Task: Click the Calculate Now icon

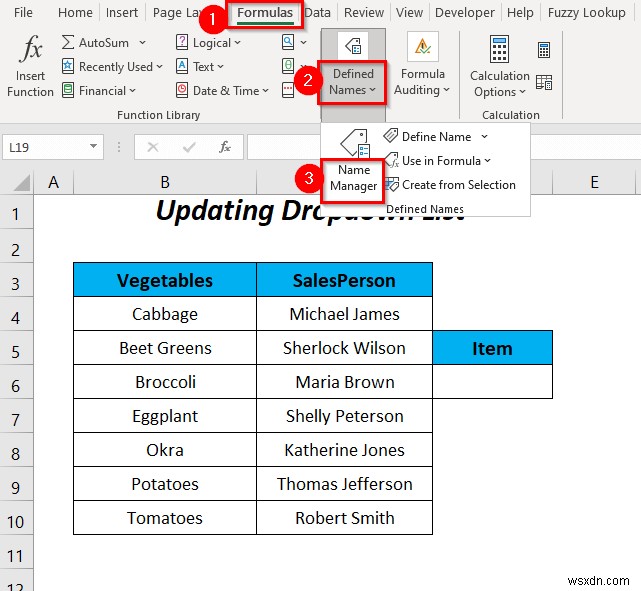Action: pos(544,50)
